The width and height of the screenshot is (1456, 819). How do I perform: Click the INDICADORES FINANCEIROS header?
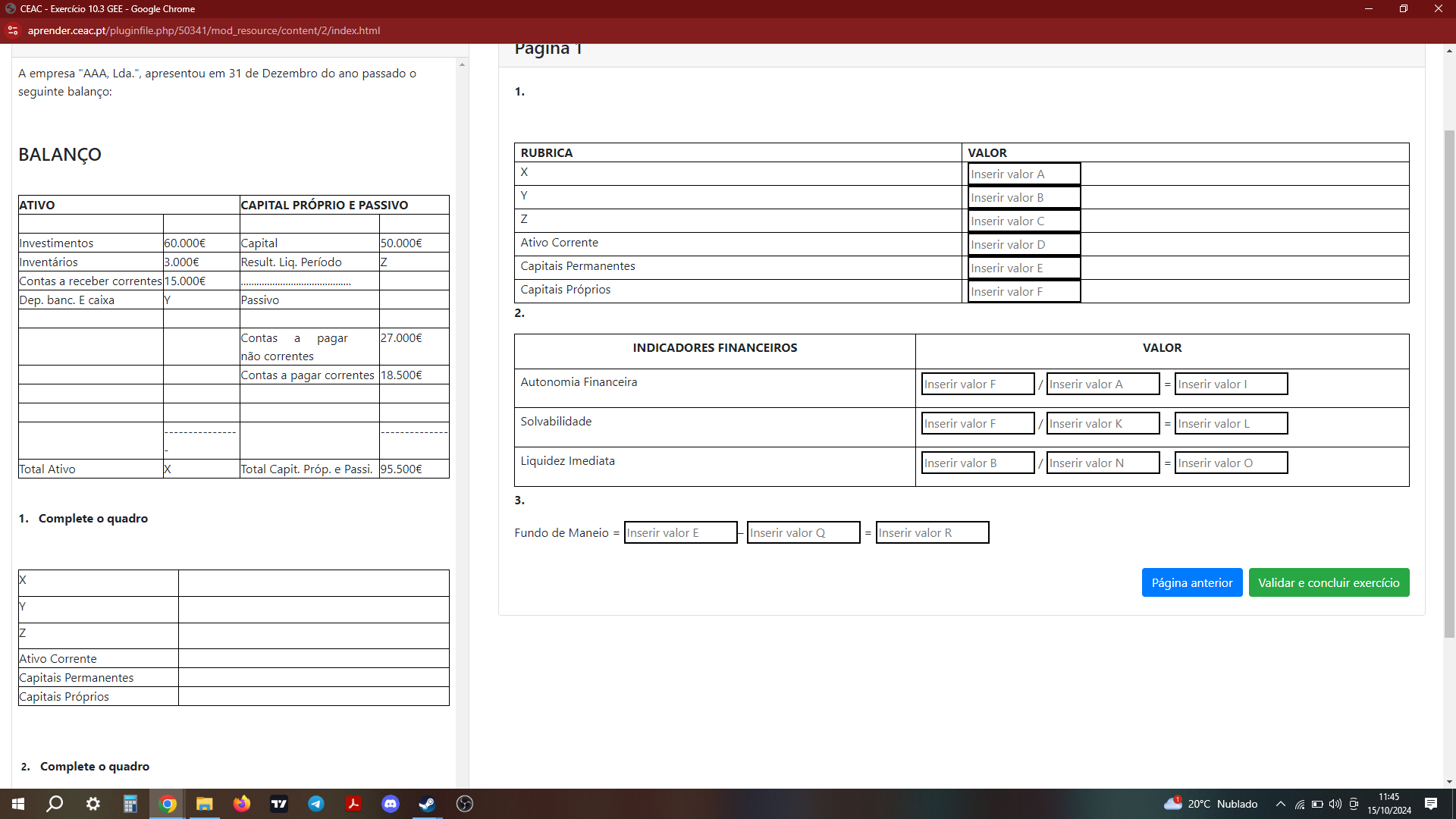point(715,347)
